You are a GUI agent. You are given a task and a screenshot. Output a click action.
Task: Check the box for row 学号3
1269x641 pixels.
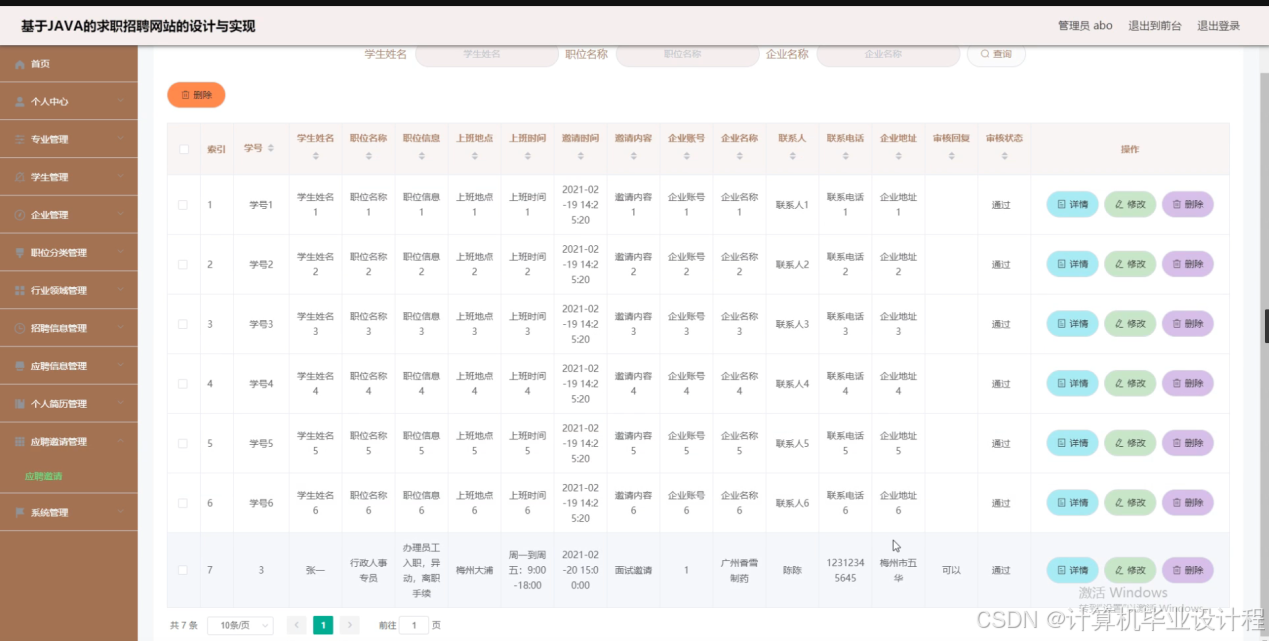click(x=183, y=324)
